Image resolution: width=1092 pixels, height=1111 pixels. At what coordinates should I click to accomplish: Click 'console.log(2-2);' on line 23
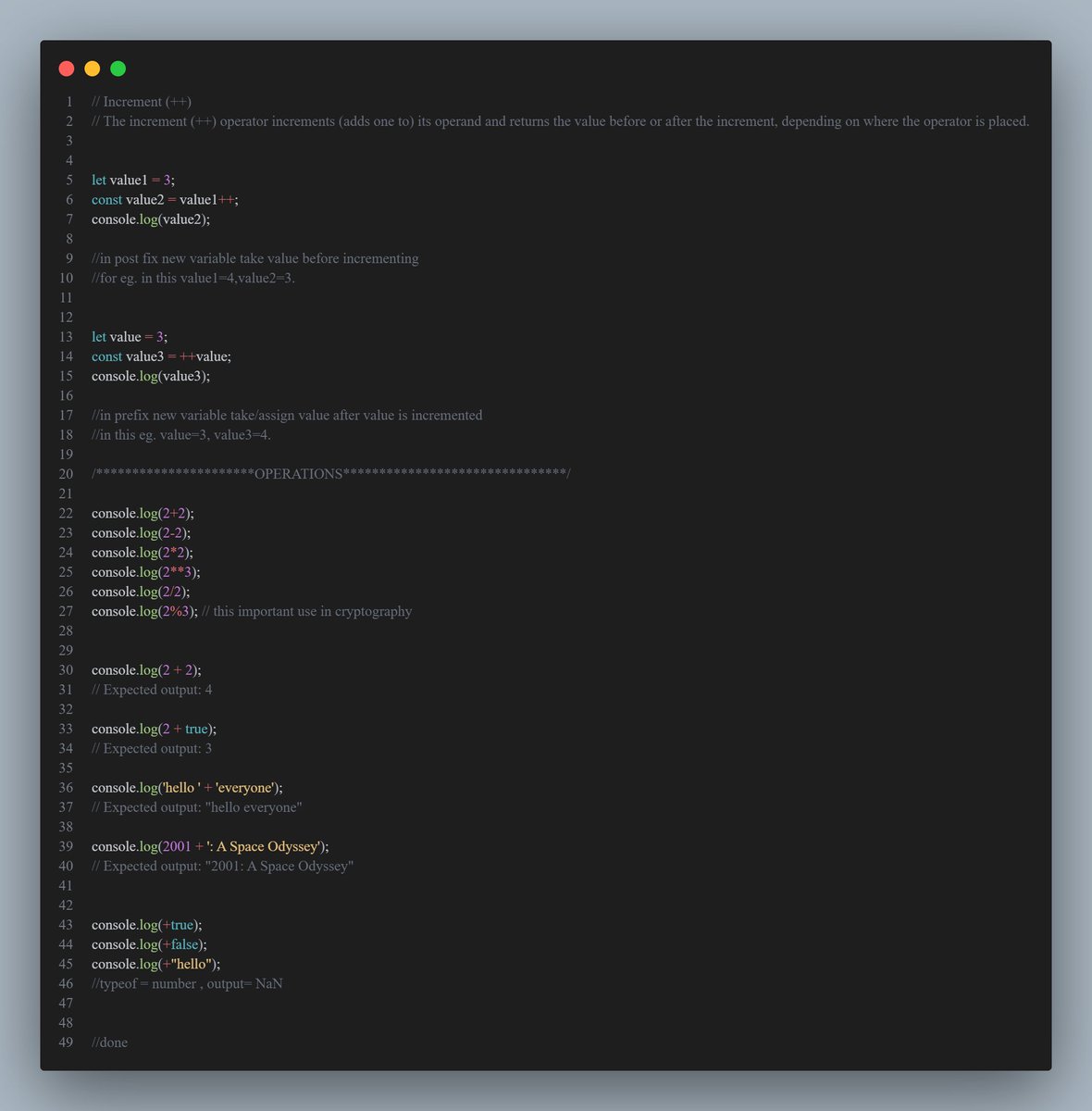coord(142,532)
